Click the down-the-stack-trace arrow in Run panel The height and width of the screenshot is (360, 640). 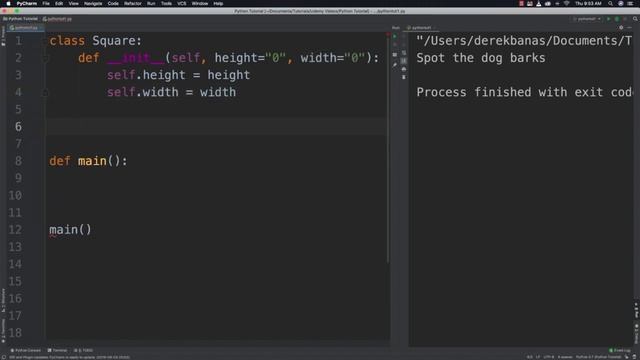click(x=404, y=44)
